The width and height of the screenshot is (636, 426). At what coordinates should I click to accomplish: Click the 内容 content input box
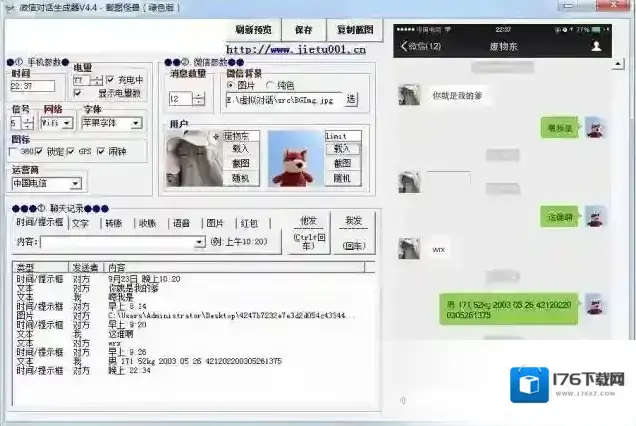(x=118, y=243)
